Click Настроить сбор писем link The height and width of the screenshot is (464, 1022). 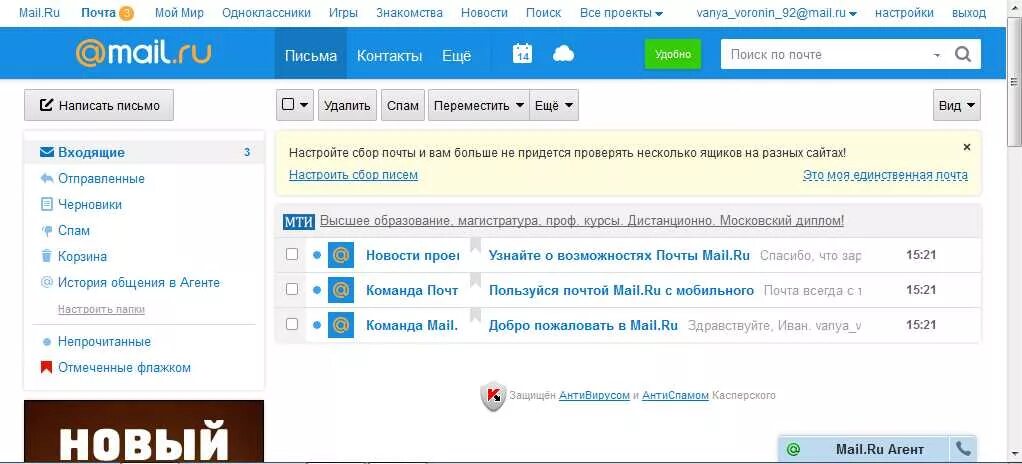coord(353,175)
